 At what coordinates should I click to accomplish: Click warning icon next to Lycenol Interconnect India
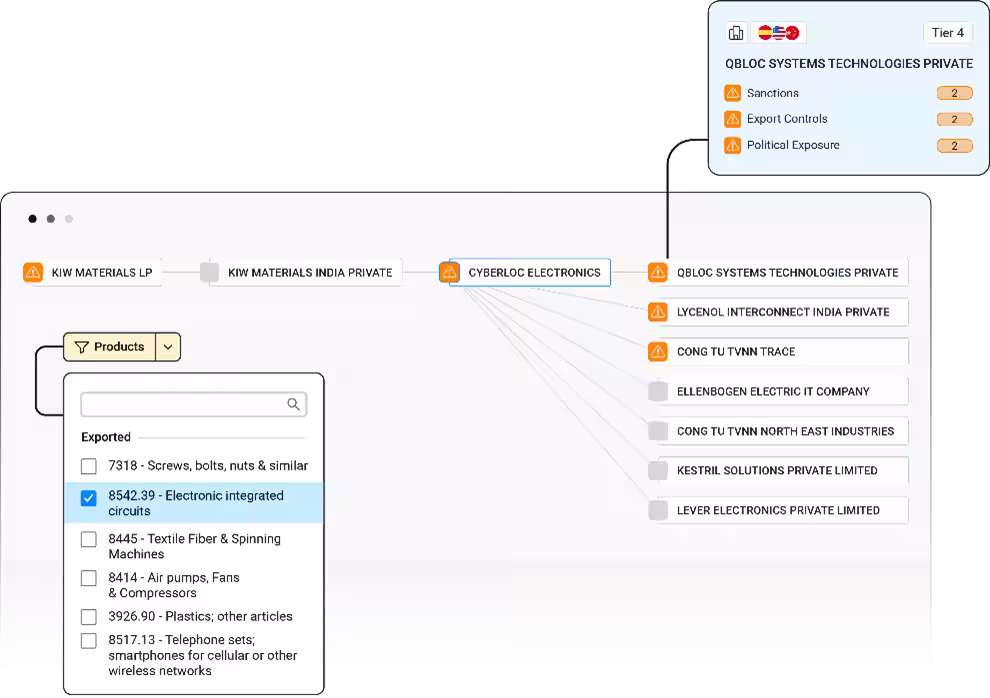click(657, 312)
